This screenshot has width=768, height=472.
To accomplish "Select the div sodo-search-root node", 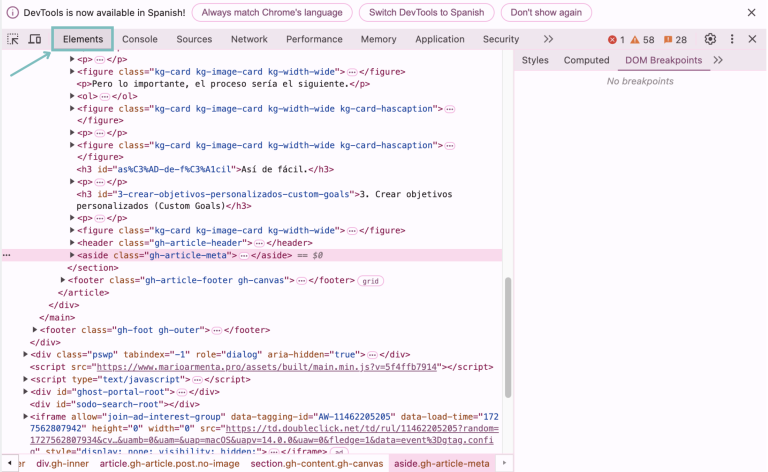I will [x=115, y=404].
